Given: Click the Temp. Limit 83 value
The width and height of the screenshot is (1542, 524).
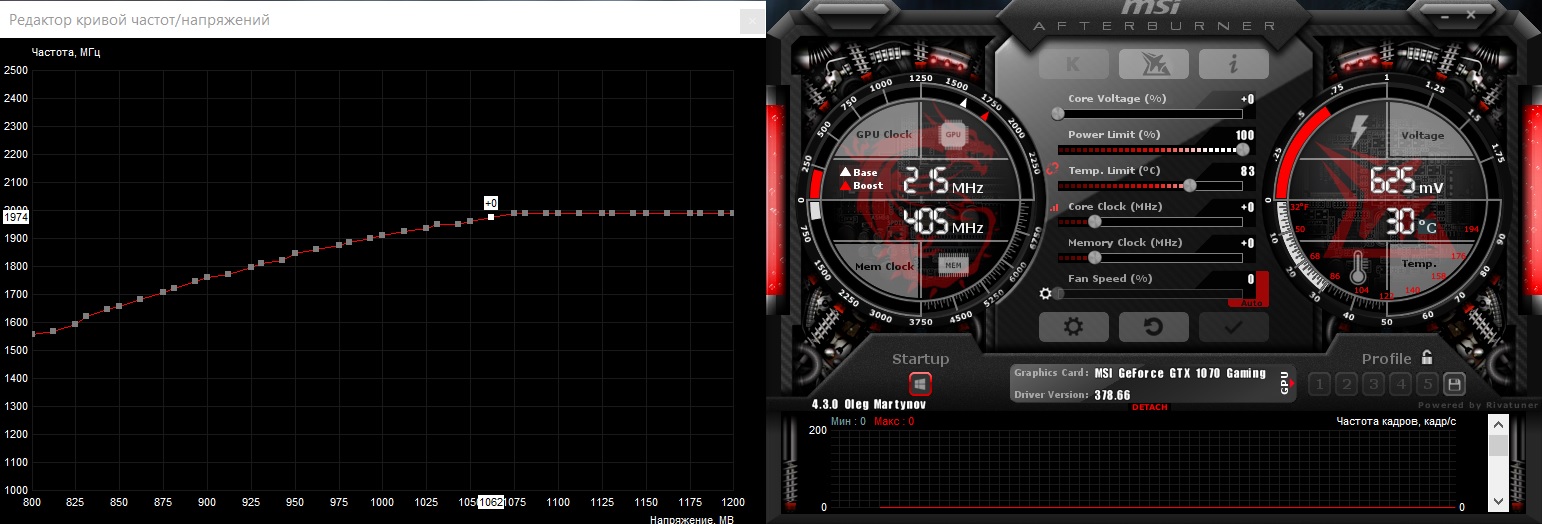Looking at the screenshot, I should [x=1248, y=171].
